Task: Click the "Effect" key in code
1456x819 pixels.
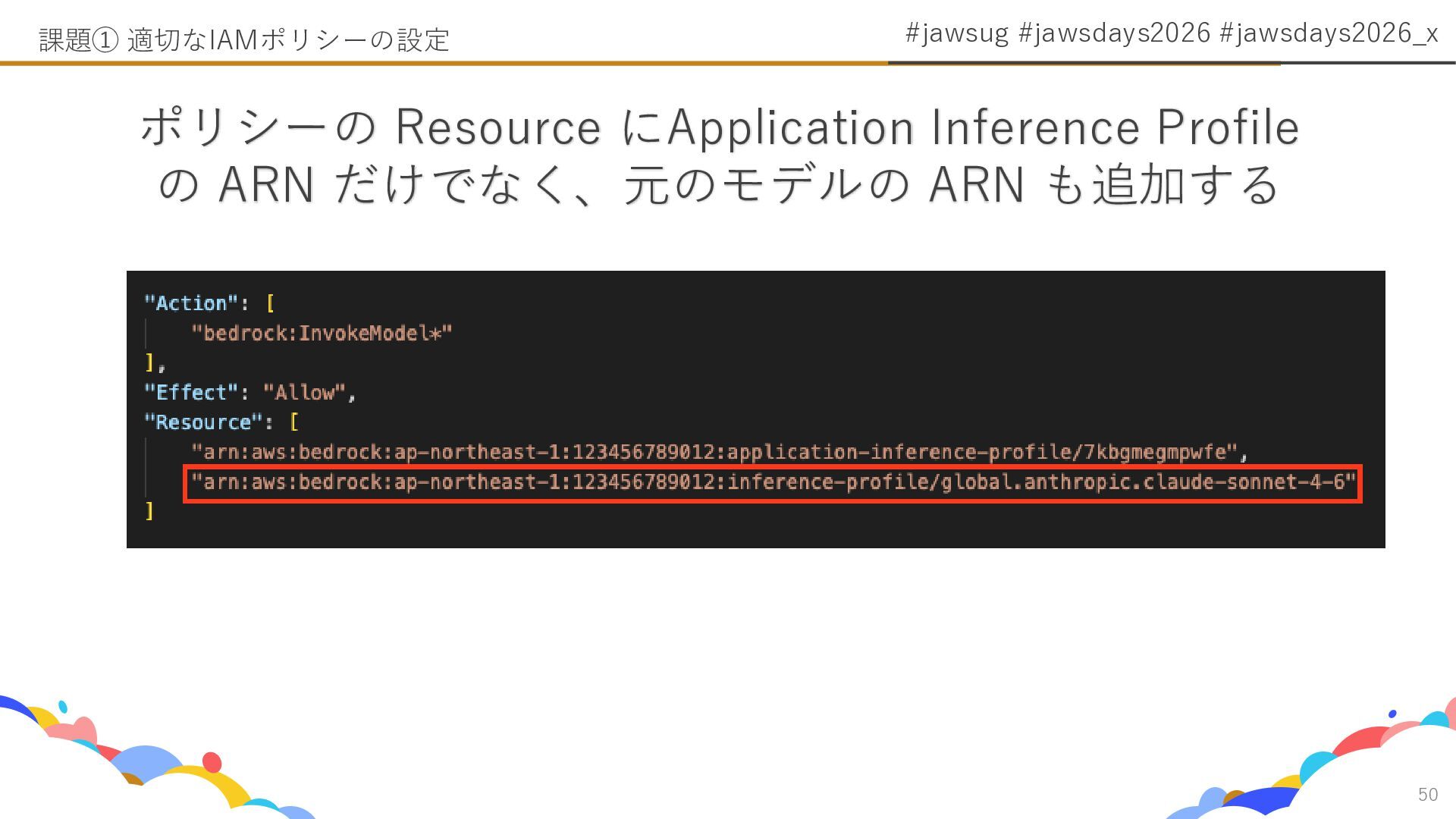Action: point(191,393)
